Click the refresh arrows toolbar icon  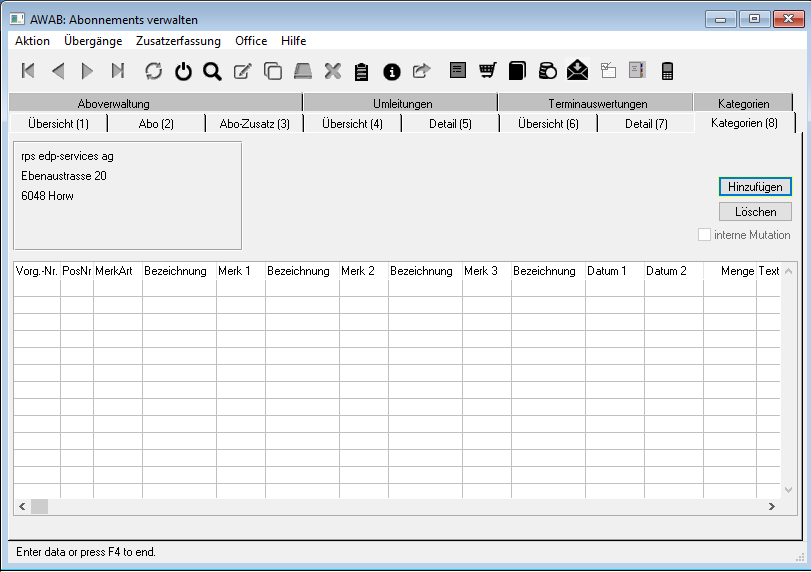(153, 70)
